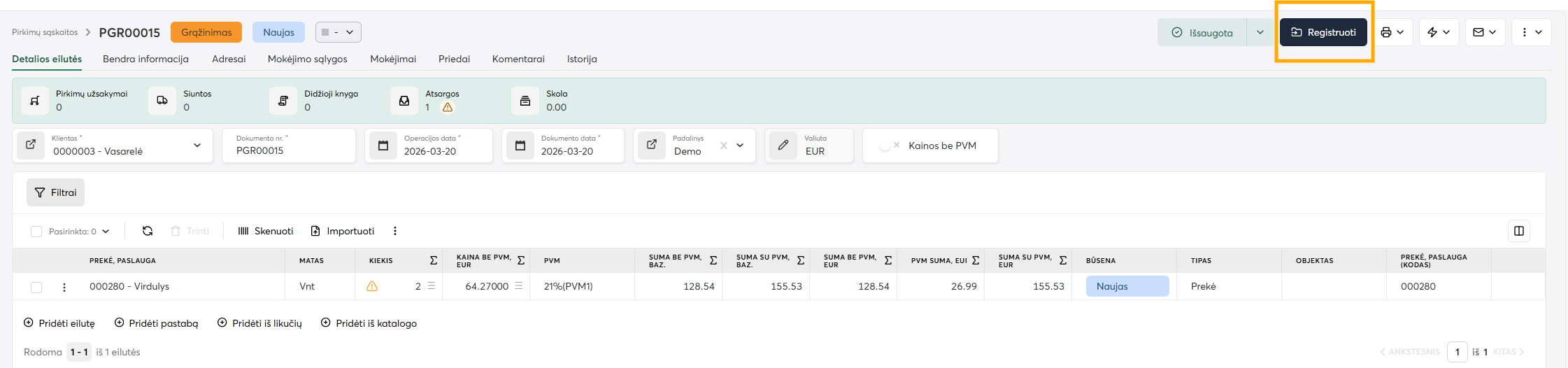Tick the Pasirinkta select-all checkbox

(36, 232)
